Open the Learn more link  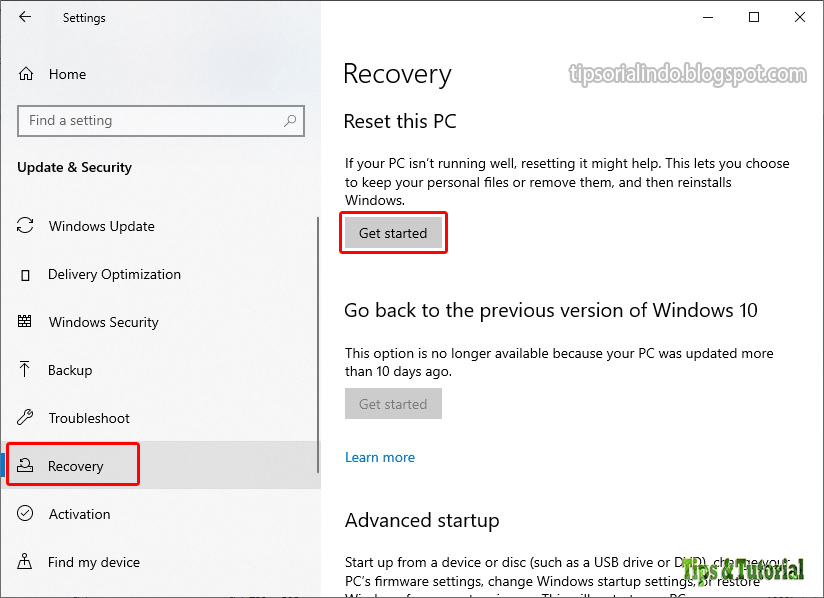[x=380, y=457]
